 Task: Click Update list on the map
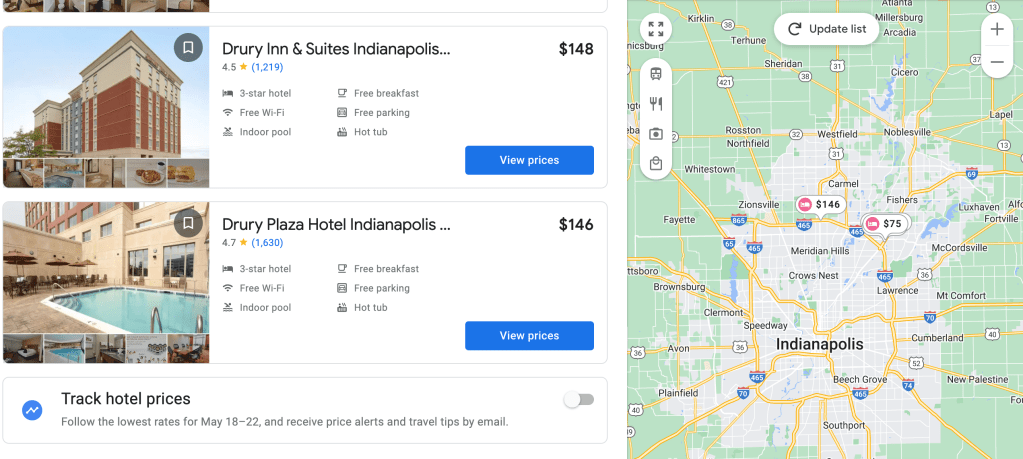(x=826, y=29)
